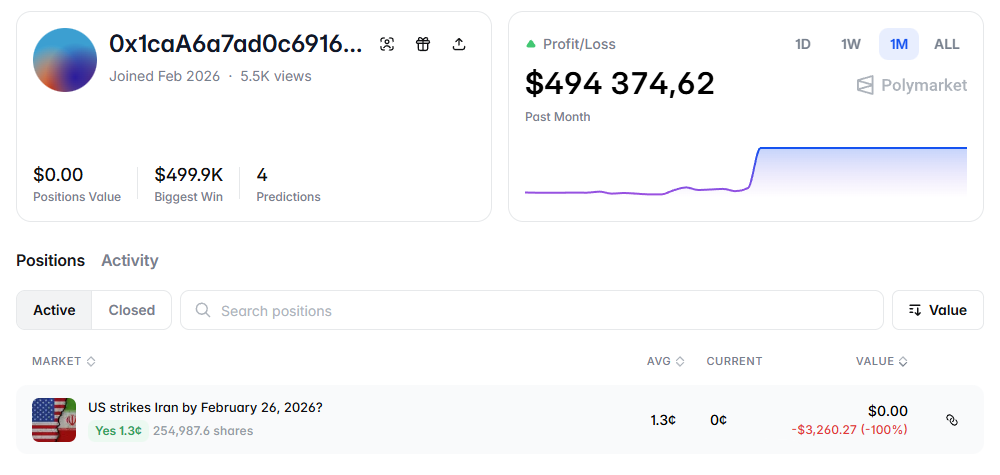1000x475 pixels.
Task: Show the Closed positions tab
Action: (132, 310)
